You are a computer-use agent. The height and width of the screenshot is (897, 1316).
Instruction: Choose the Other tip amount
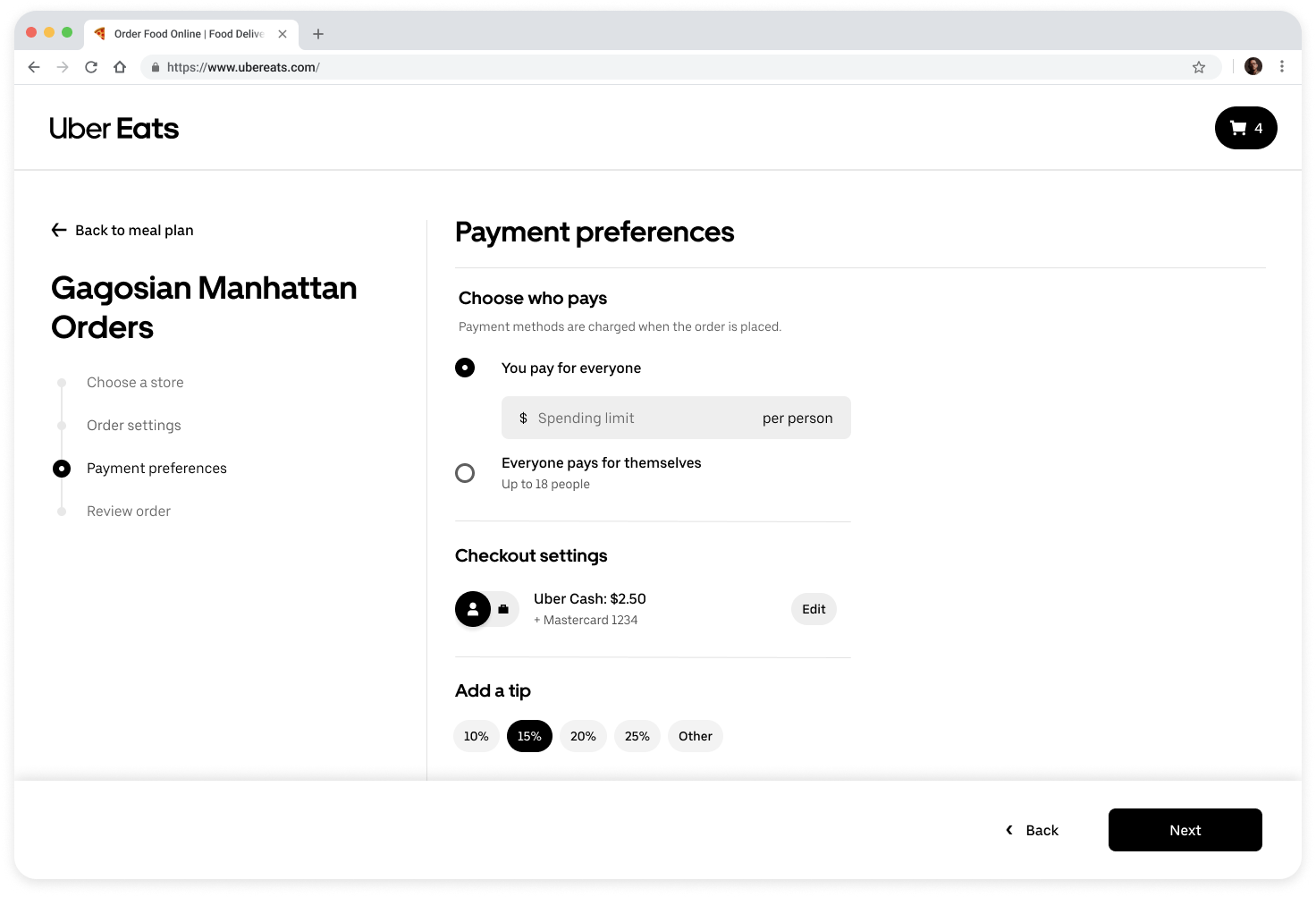695,736
